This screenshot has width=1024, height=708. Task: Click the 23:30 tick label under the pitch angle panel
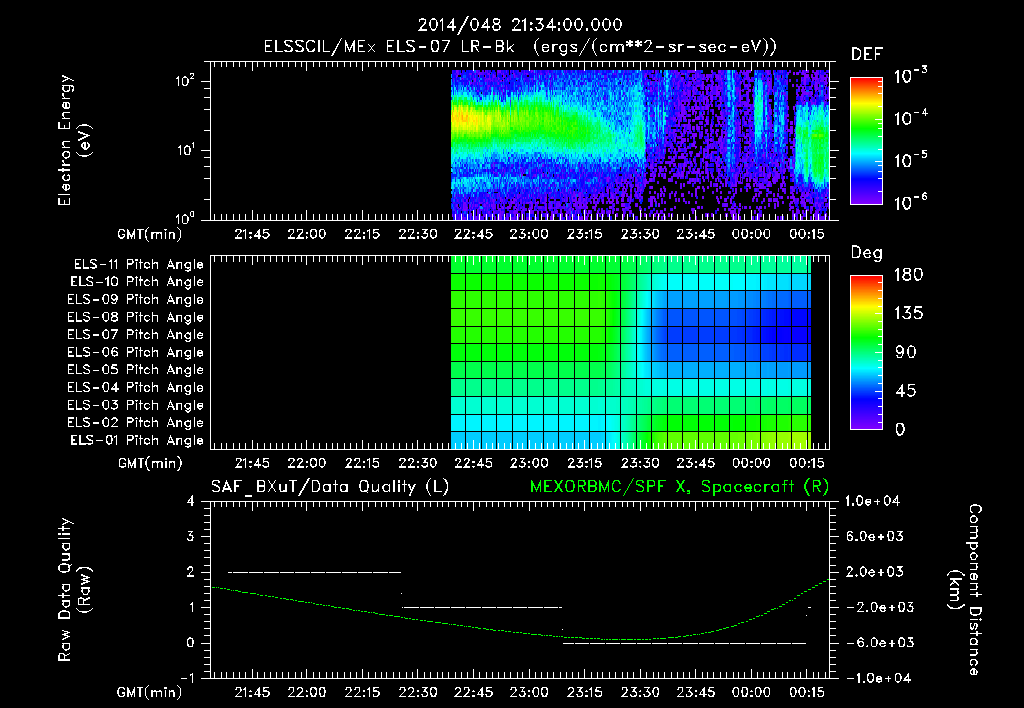pos(640,463)
